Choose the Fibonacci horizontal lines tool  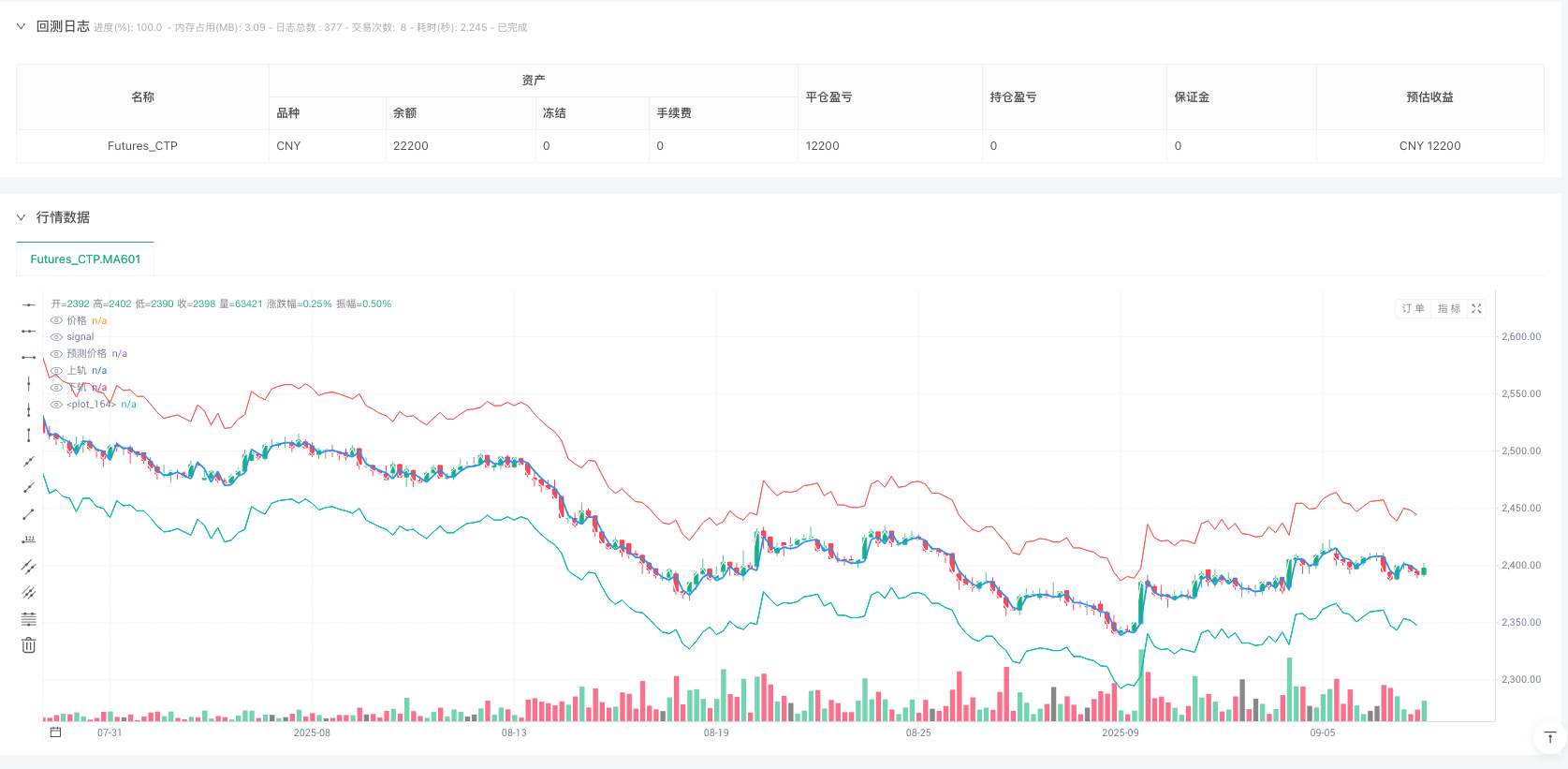click(29, 619)
